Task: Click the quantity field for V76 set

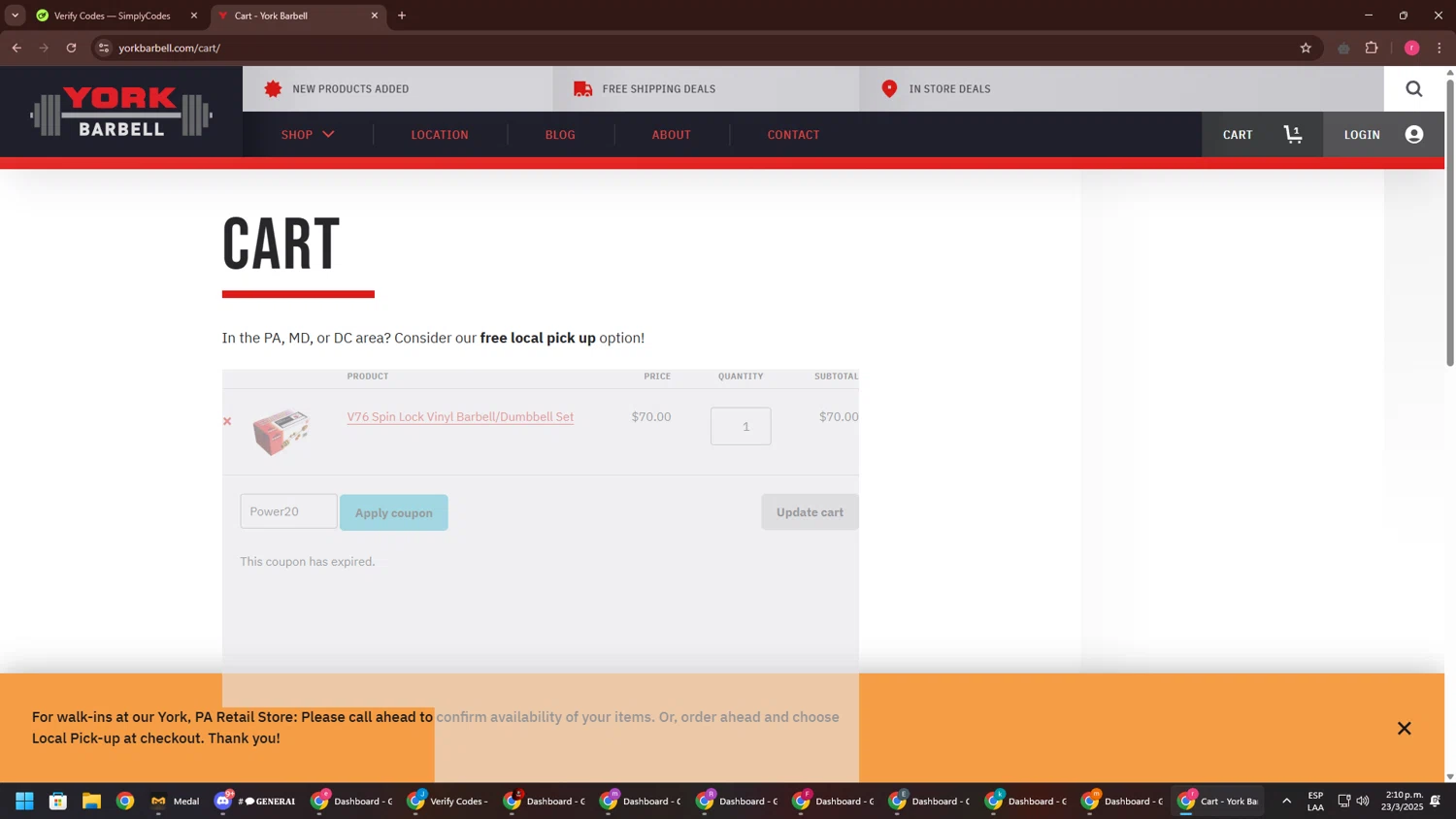Action: tap(741, 426)
